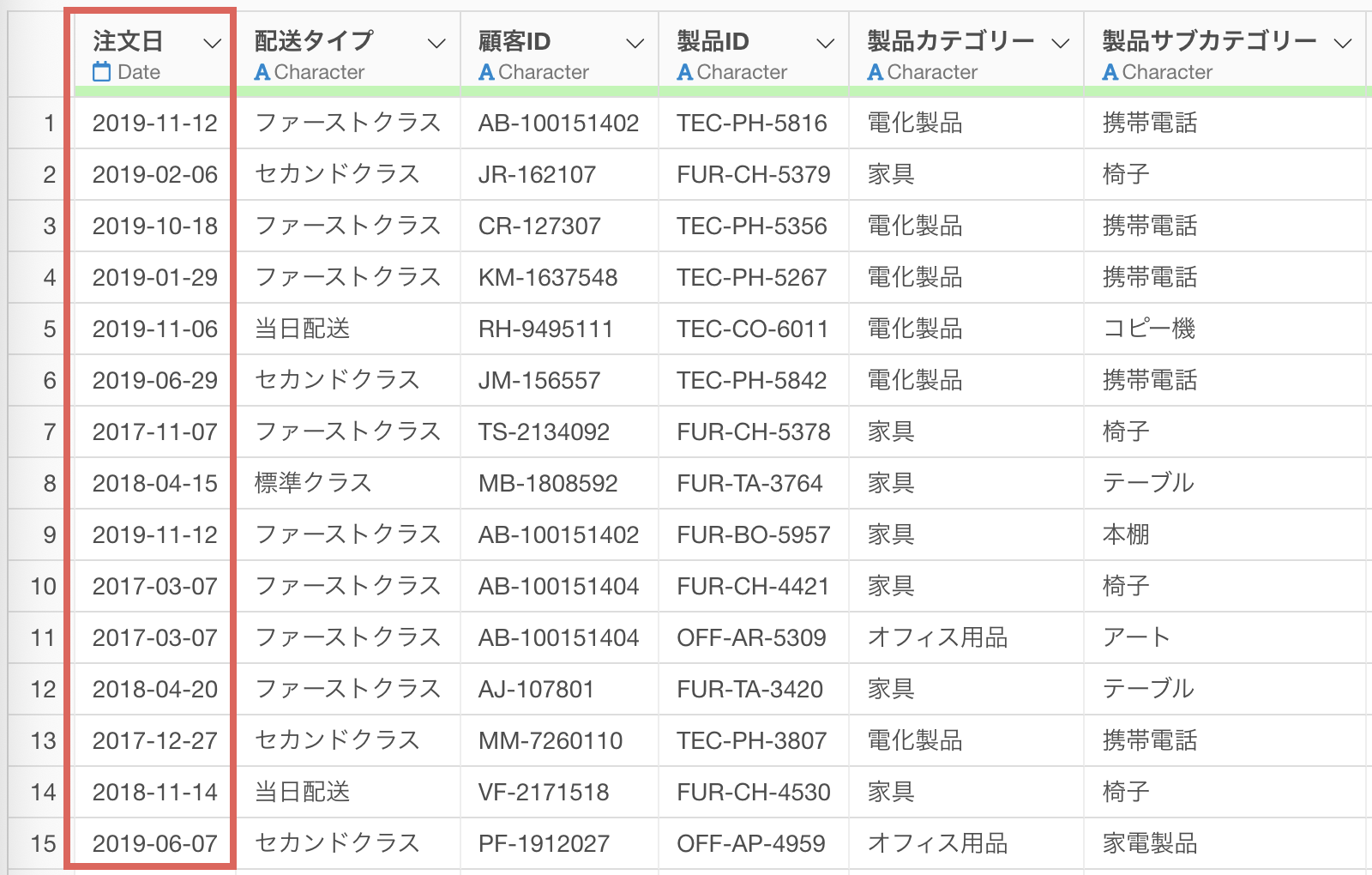Click the 2019-11-12 date cell in row 1
The image size is (1372, 875).
click(x=154, y=124)
